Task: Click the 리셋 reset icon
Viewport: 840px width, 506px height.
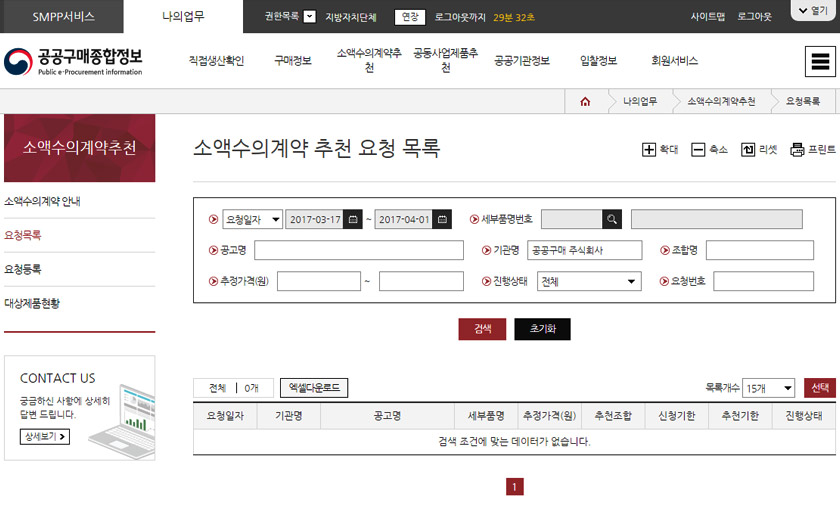Action: pos(748,150)
